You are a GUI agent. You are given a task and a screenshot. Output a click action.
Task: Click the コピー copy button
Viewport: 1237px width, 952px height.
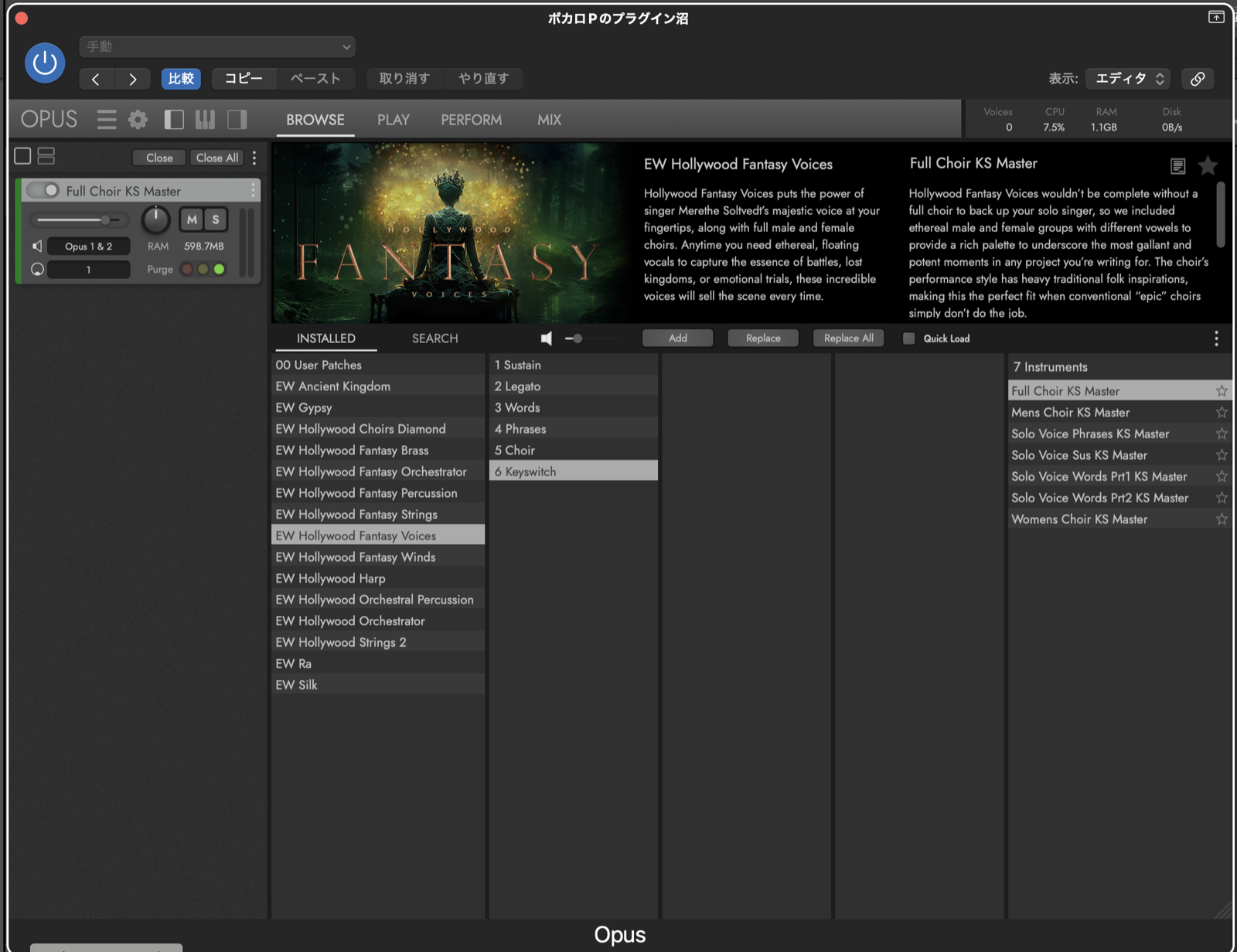coord(244,79)
